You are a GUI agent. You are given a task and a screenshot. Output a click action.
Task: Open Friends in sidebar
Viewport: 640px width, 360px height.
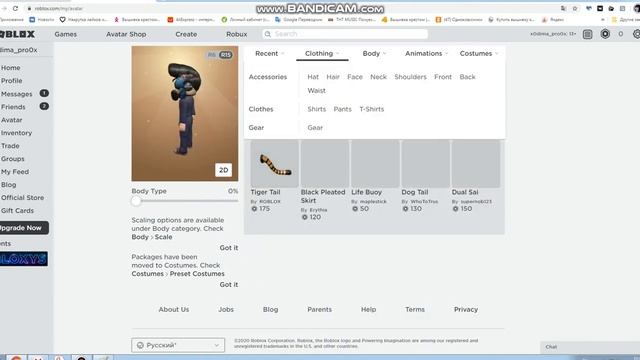tap(13, 107)
